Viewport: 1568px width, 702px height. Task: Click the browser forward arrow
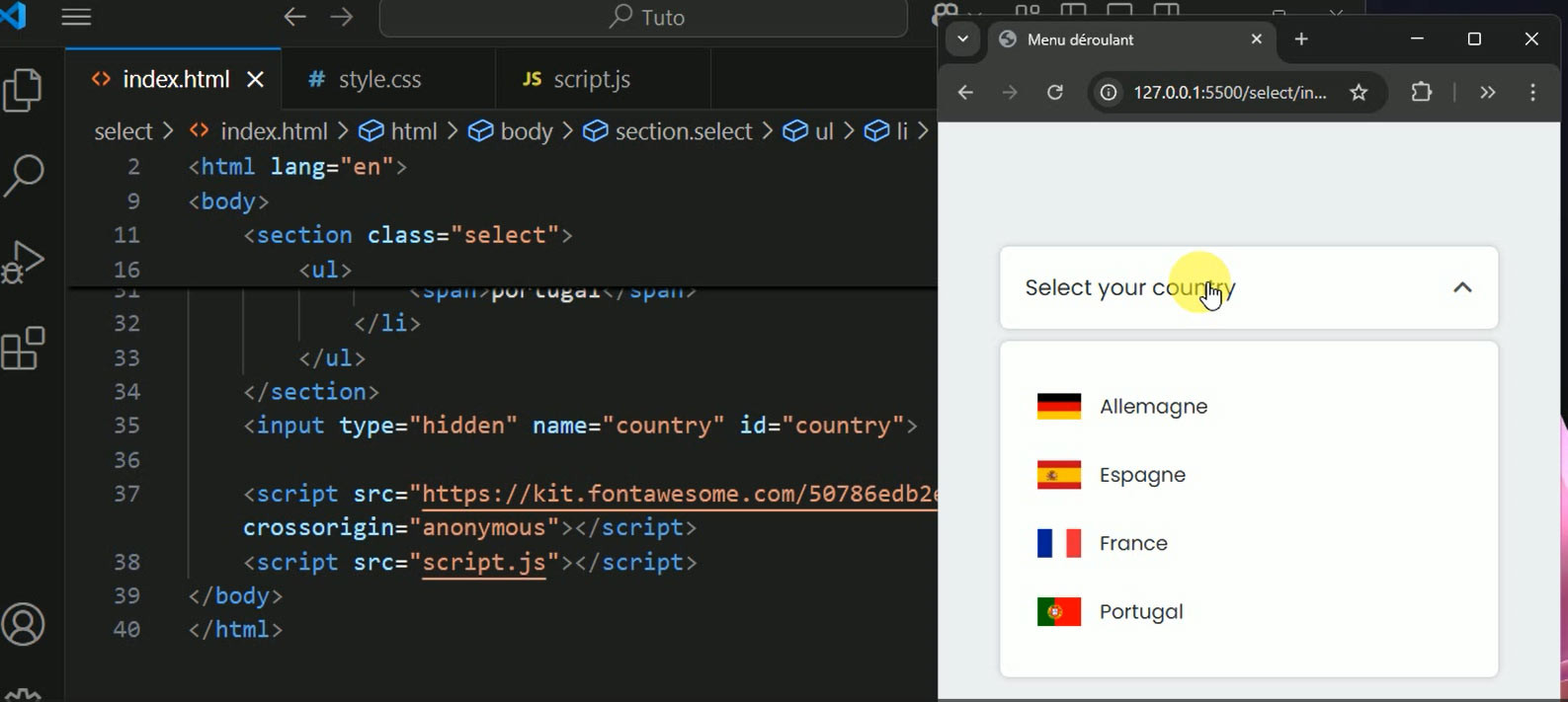click(x=1010, y=92)
